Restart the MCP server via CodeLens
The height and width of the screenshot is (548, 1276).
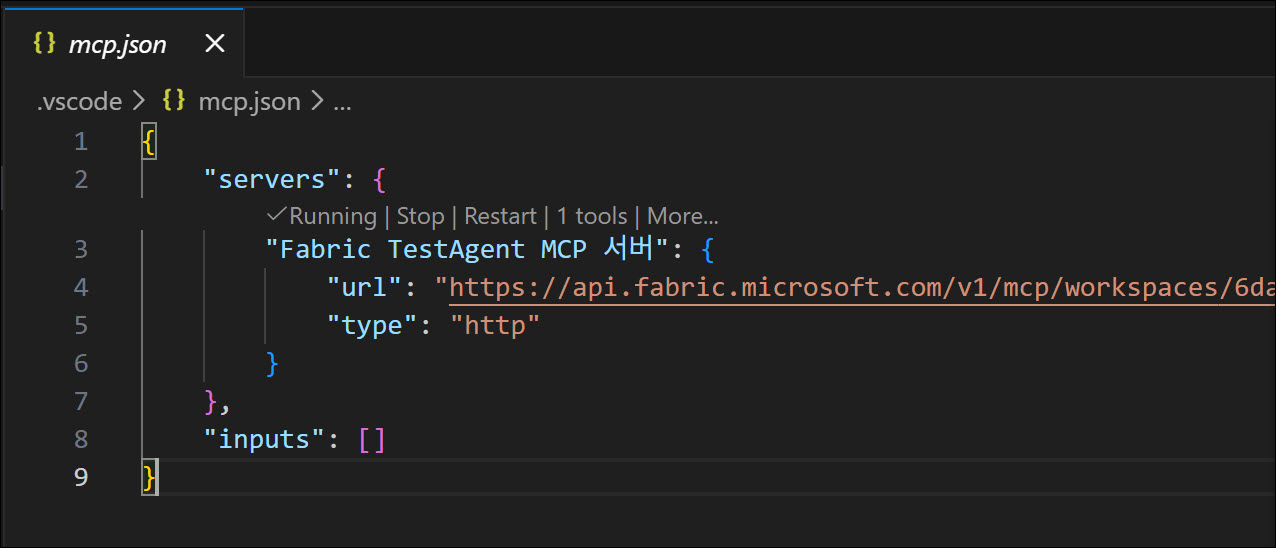point(500,216)
